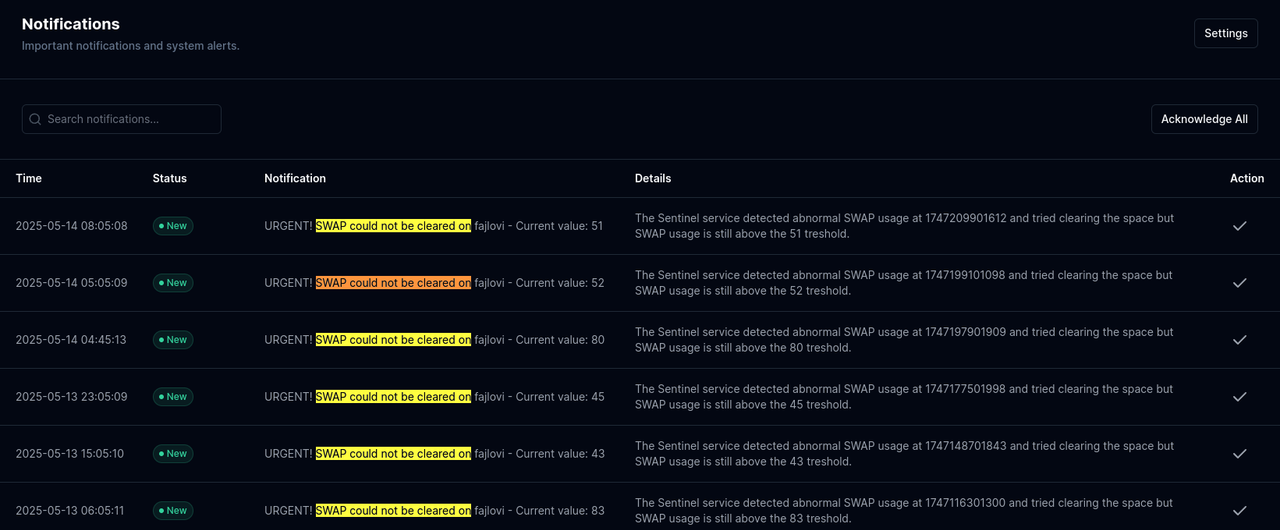Viewport: 1280px width, 530px height.
Task: Acknowledge the 08:05:08 notification checkmark
Action: [x=1239, y=226]
